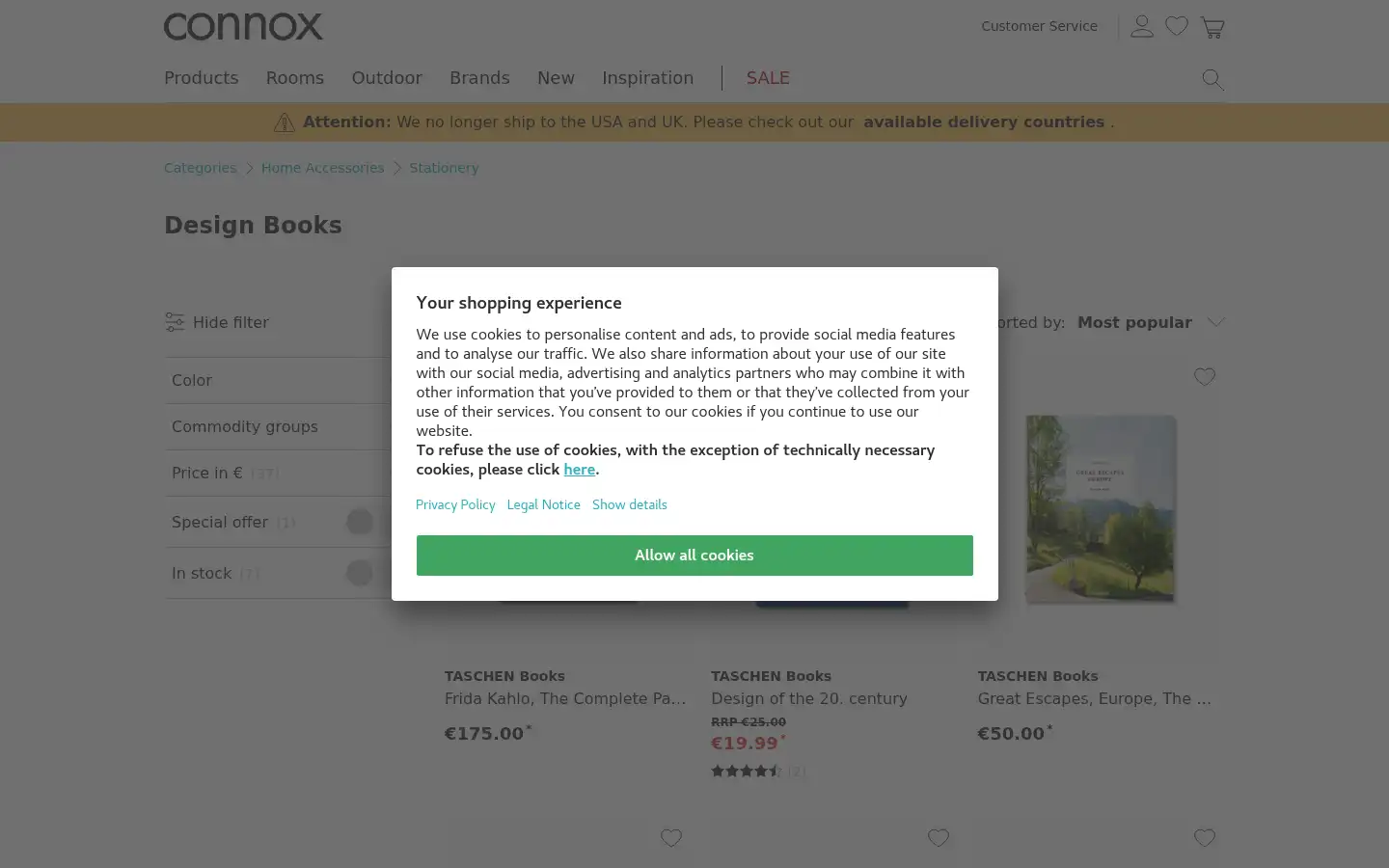The width and height of the screenshot is (1389, 868).
Task: Open the New menu
Action: [x=556, y=78]
